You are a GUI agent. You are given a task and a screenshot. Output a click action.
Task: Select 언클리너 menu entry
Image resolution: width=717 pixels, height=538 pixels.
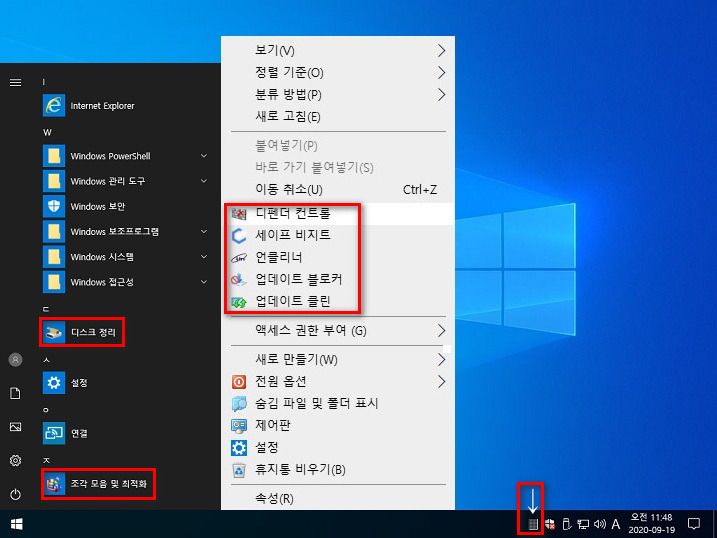click(338, 257)
